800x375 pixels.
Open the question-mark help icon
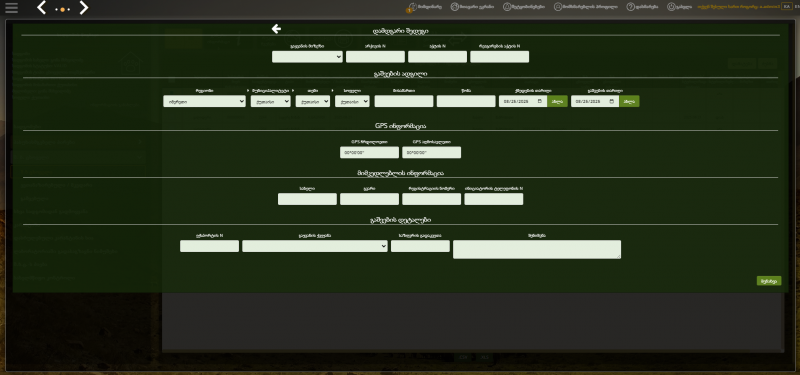coord(631,7)
